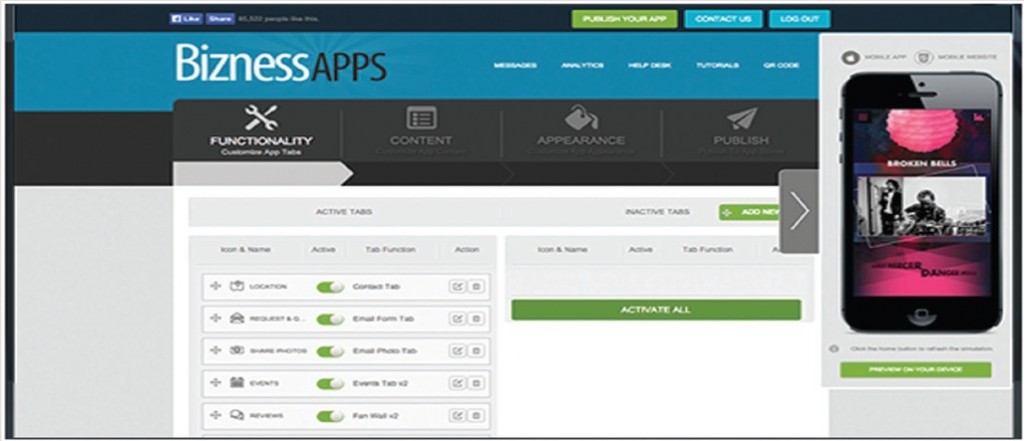Screen dimensions: 1024x441
Task: Grab the Share Photos row move handle
Action: click(216, 351)
